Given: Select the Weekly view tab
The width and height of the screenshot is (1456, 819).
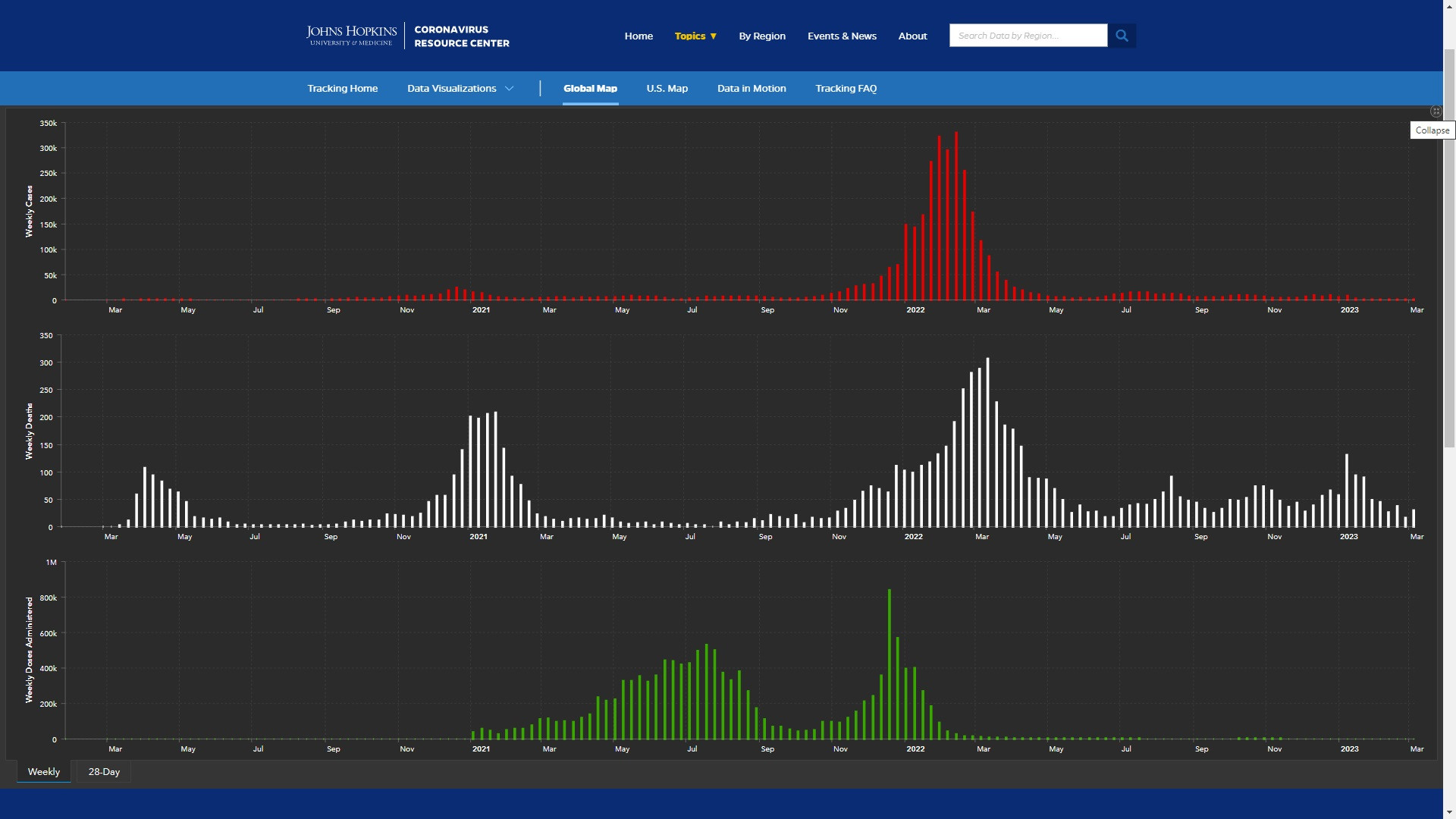Looking at the screenshot, I should point(44,772).
